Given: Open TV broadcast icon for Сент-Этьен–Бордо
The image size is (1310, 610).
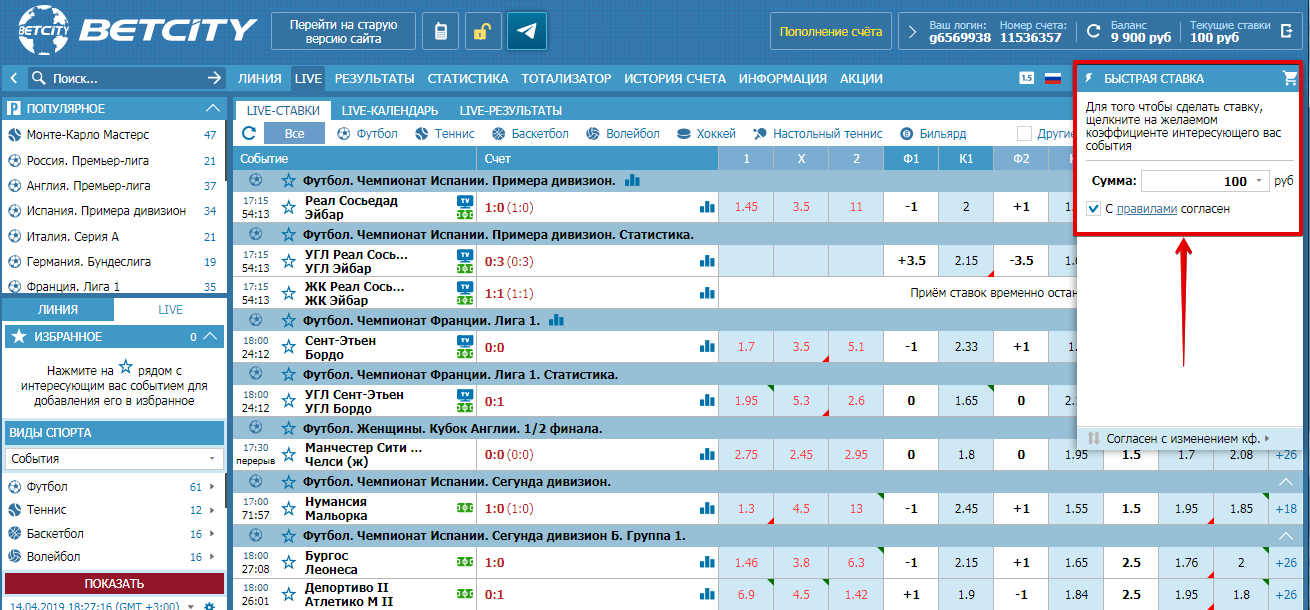Looking at the screenshot, I should pos(465,340).
